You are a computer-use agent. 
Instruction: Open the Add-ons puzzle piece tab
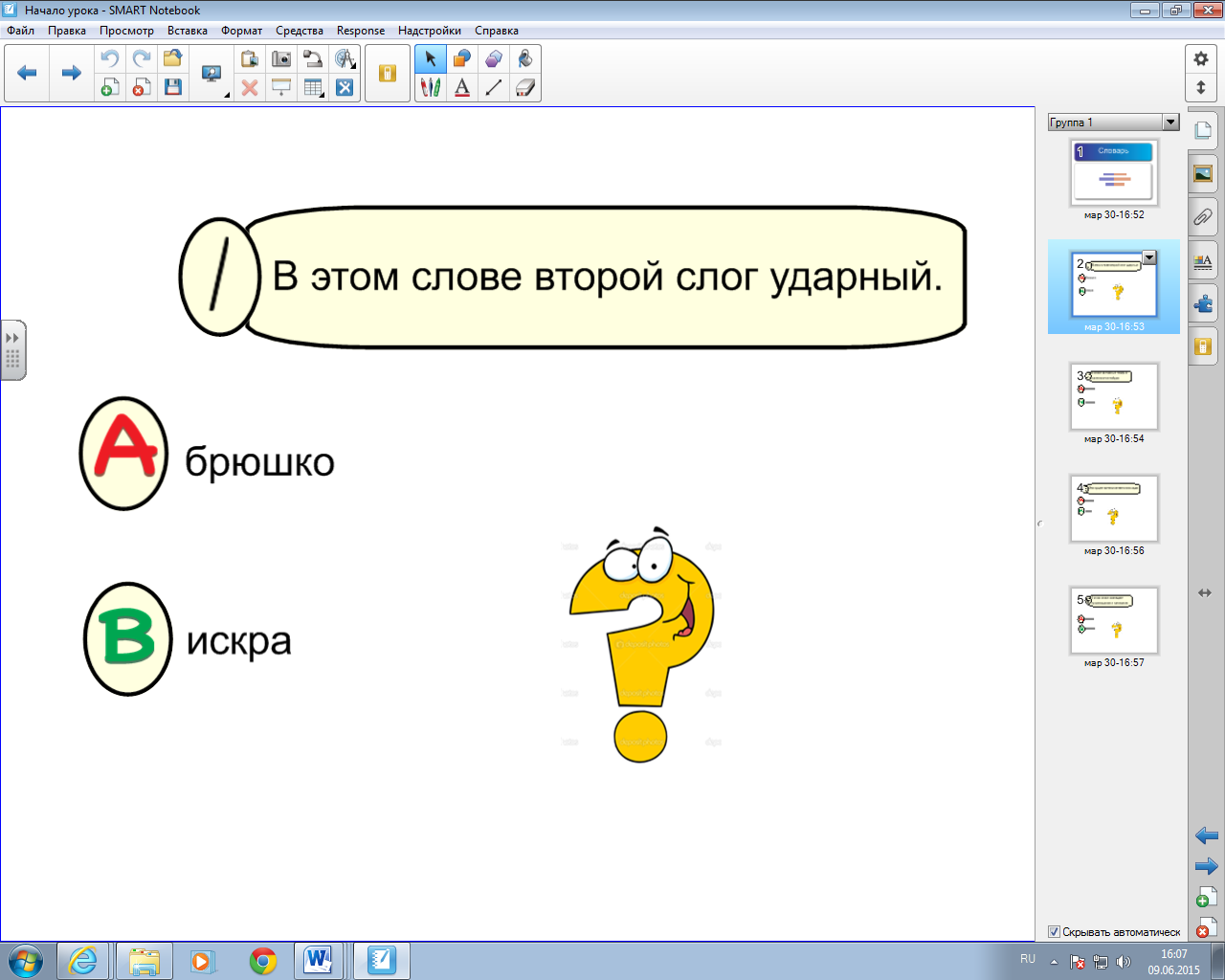[1203, 303]
